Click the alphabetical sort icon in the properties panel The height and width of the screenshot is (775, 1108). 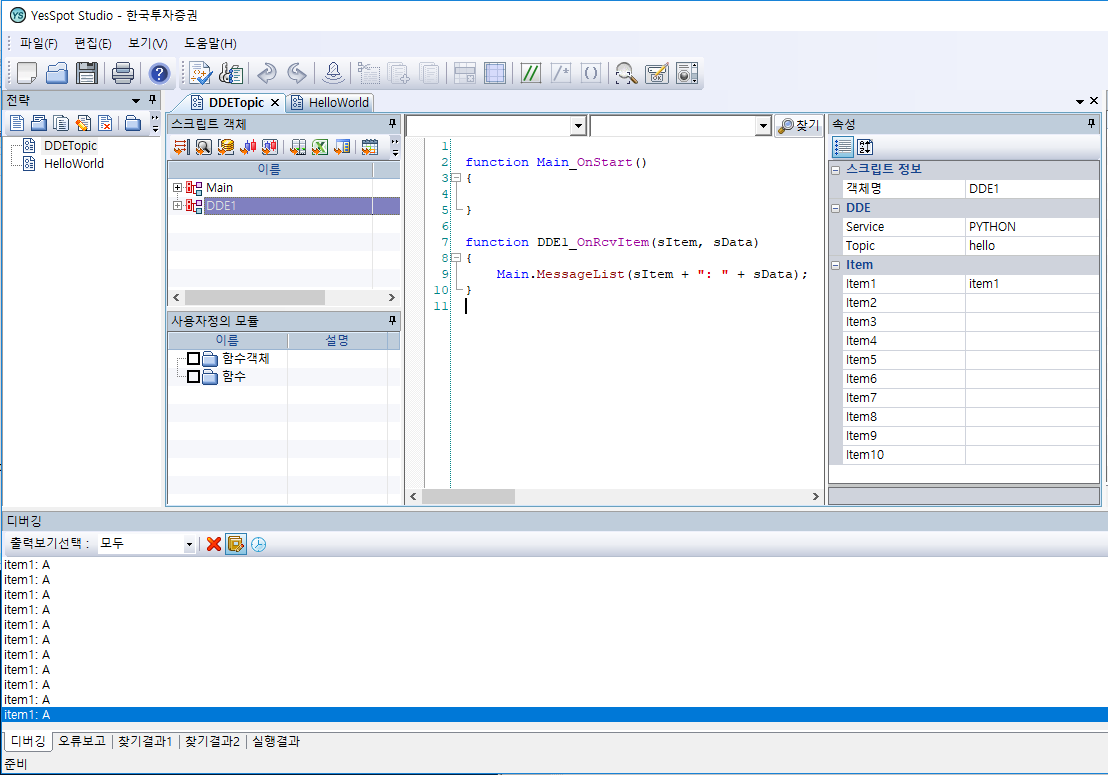(865, 147)
